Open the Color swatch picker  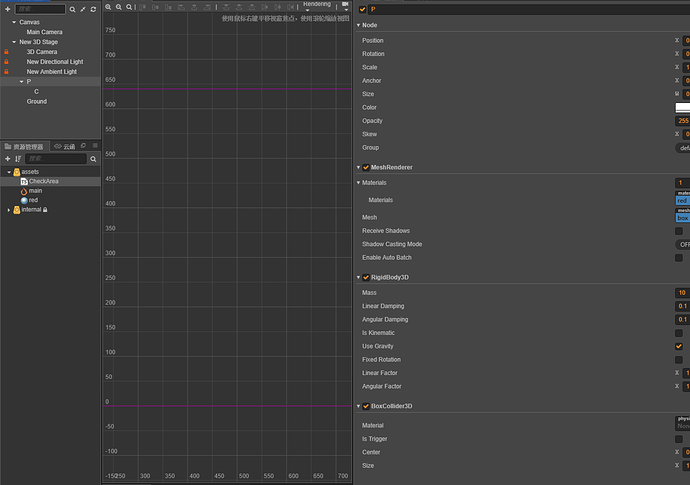(683, 107)
